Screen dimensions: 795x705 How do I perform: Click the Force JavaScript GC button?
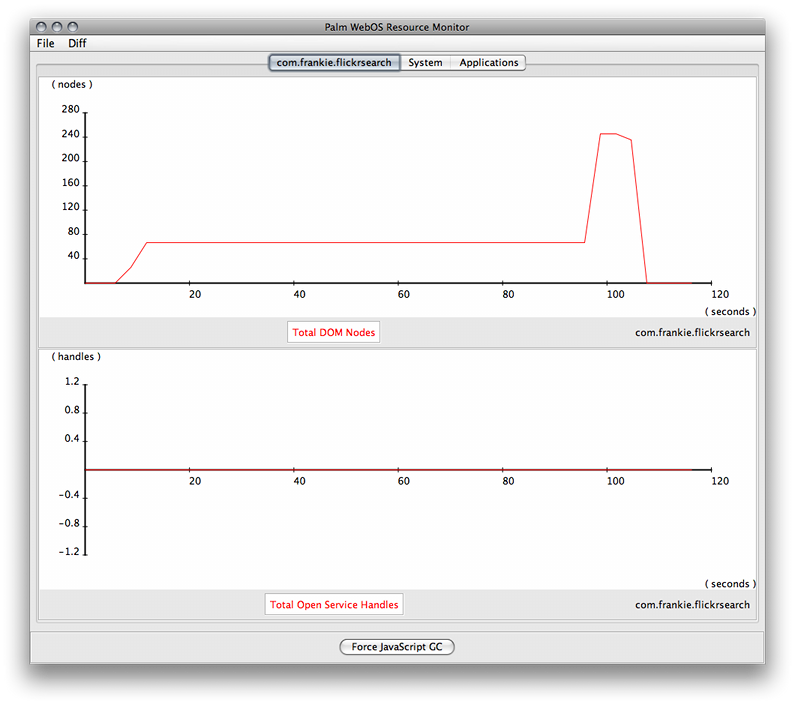point(397,647)
